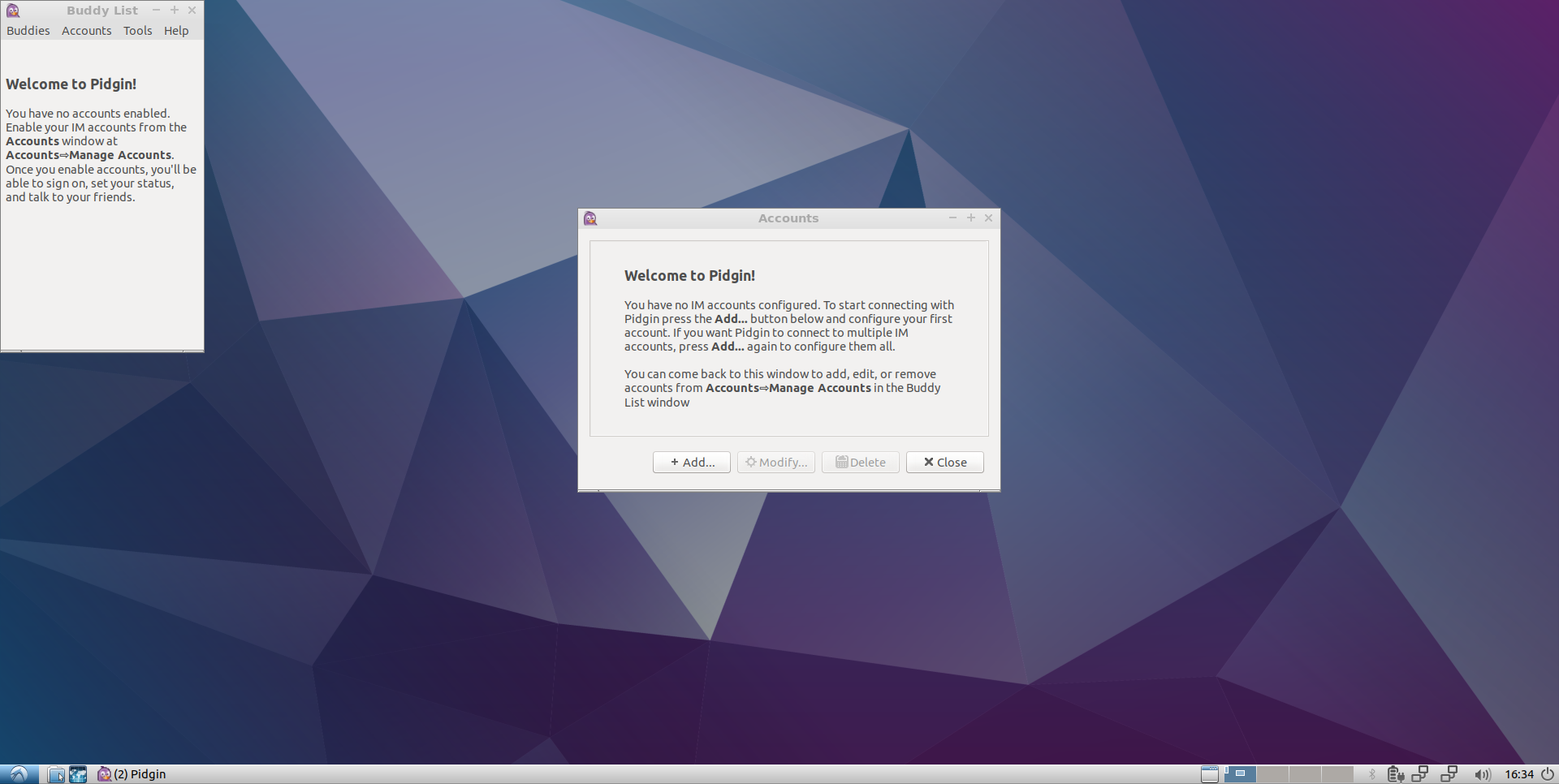The height and width of the screenshot is (784, 1559).
Task: Click the Close button in Accounts dialog
Action: tap(945, 463)
